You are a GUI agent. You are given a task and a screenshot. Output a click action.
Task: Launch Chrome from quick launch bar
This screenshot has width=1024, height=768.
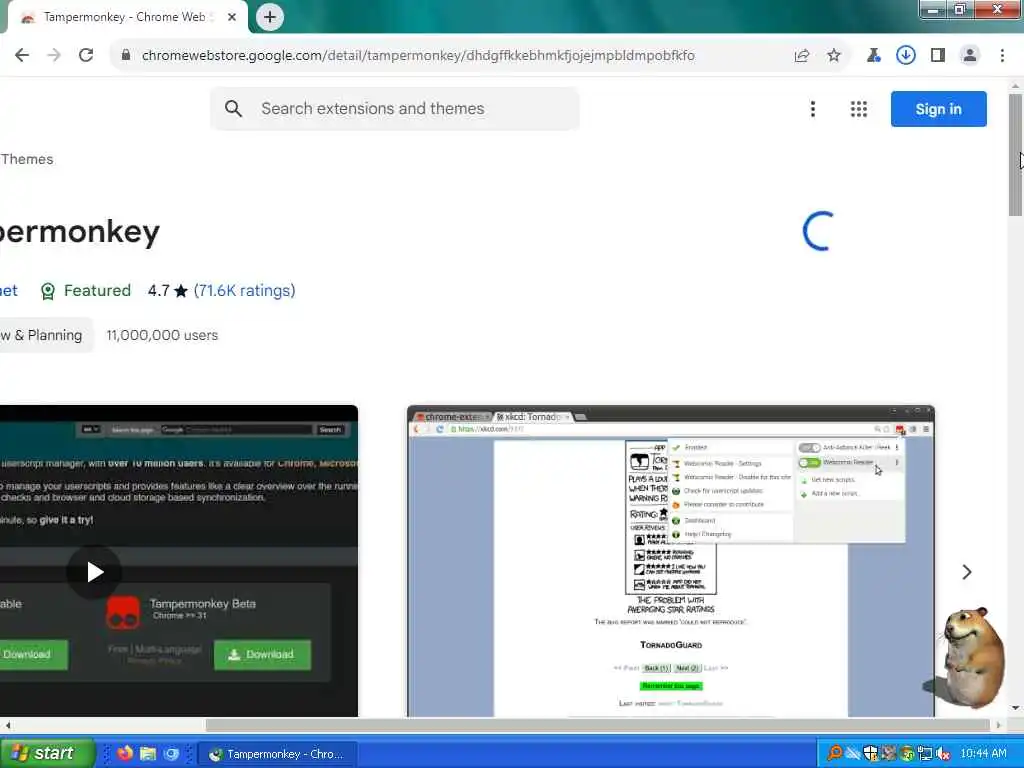pos(171,754)
